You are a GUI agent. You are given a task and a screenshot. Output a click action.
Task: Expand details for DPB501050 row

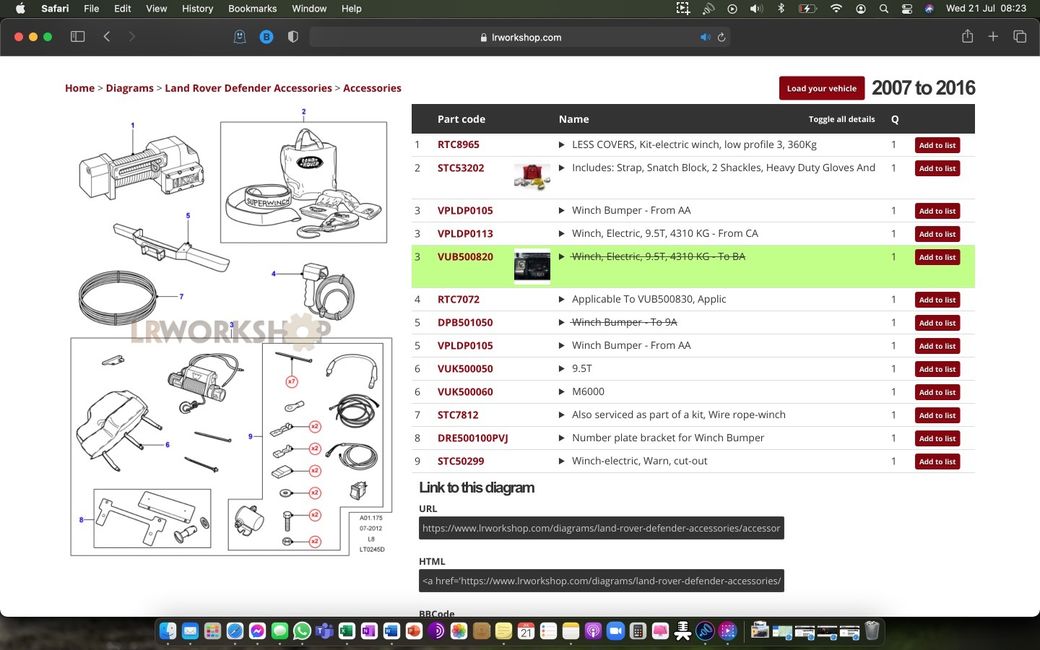coord(562,322)
